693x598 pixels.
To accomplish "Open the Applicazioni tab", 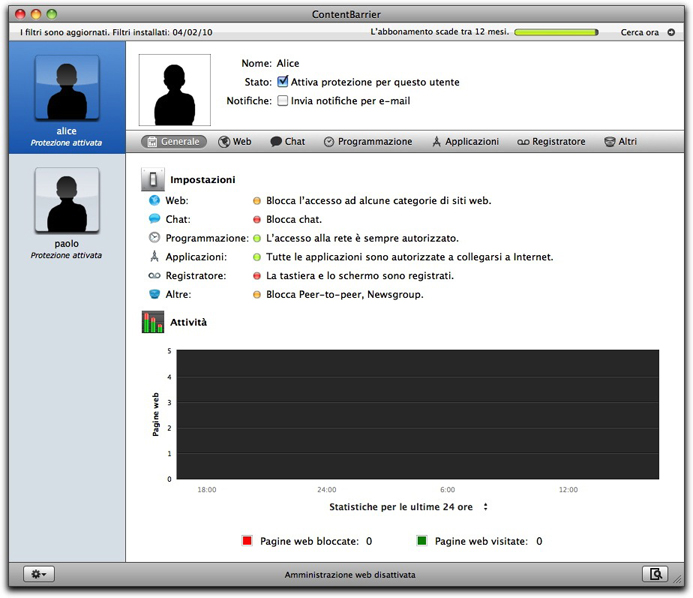I will click(465, 141).
